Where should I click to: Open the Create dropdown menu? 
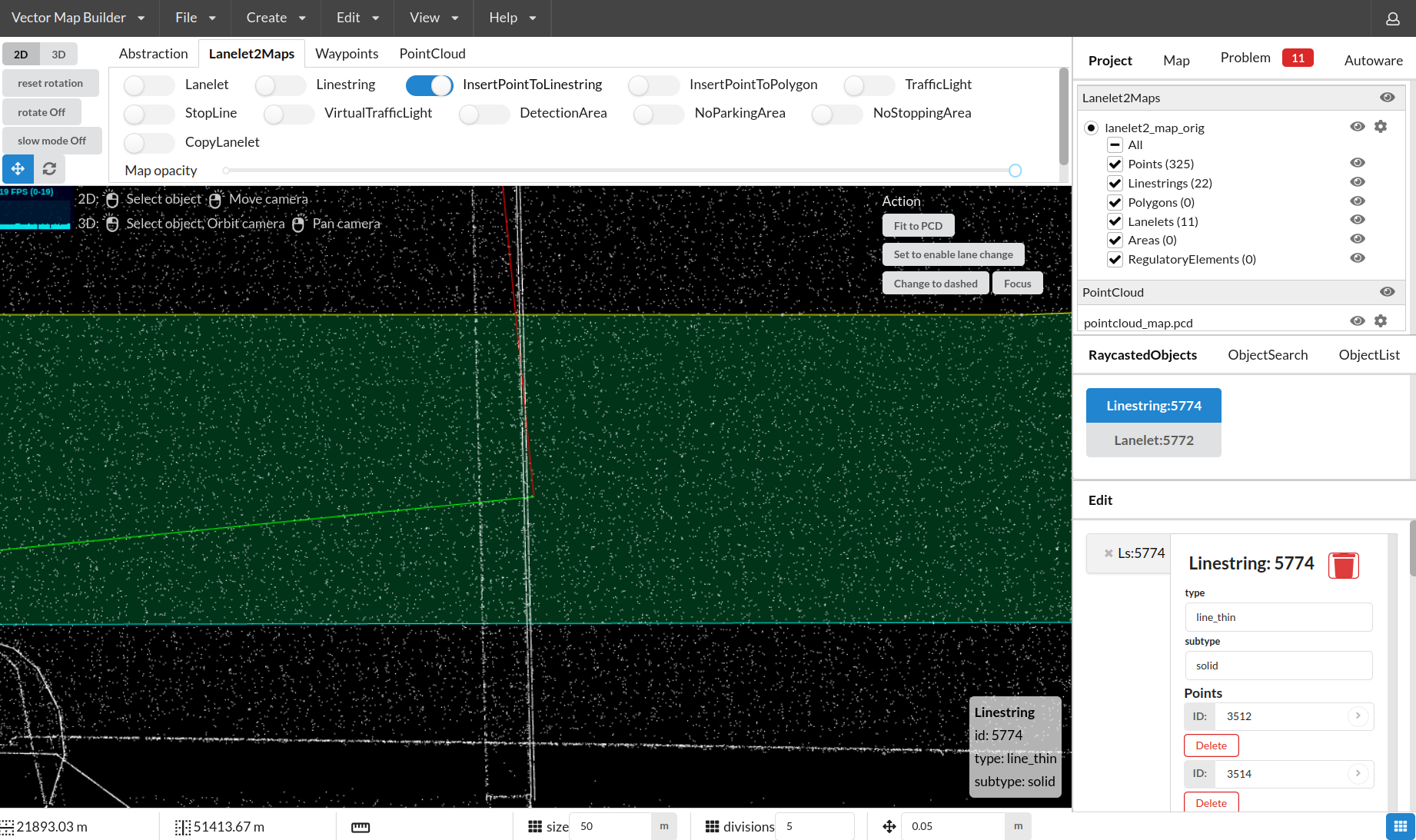click(274, 17)
